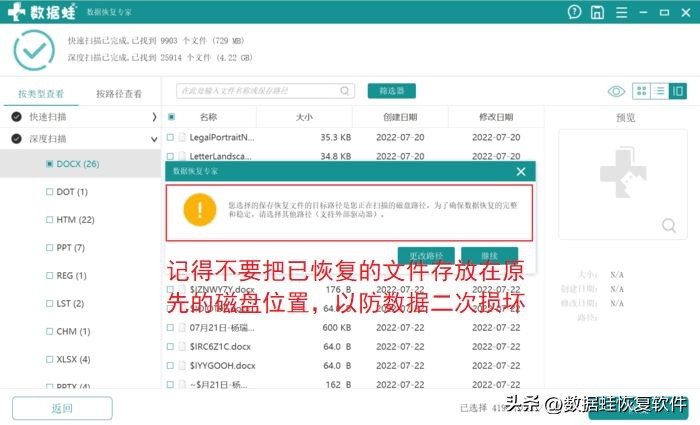700x425 pixels.
Task: Open the 筛选器 filter button
Action: [x=392, y=91]
